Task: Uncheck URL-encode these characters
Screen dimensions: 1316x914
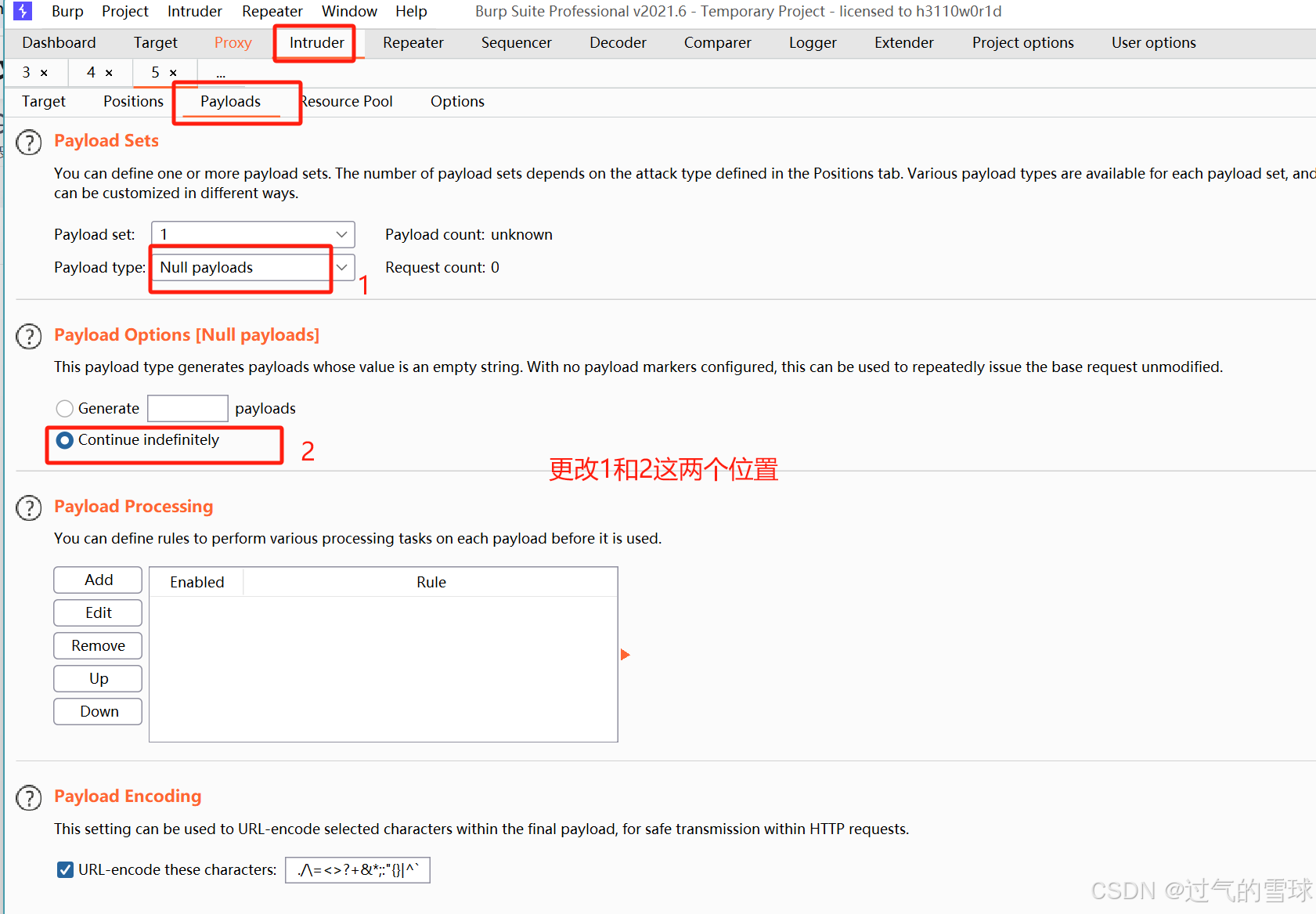Action: coord(65,869)
